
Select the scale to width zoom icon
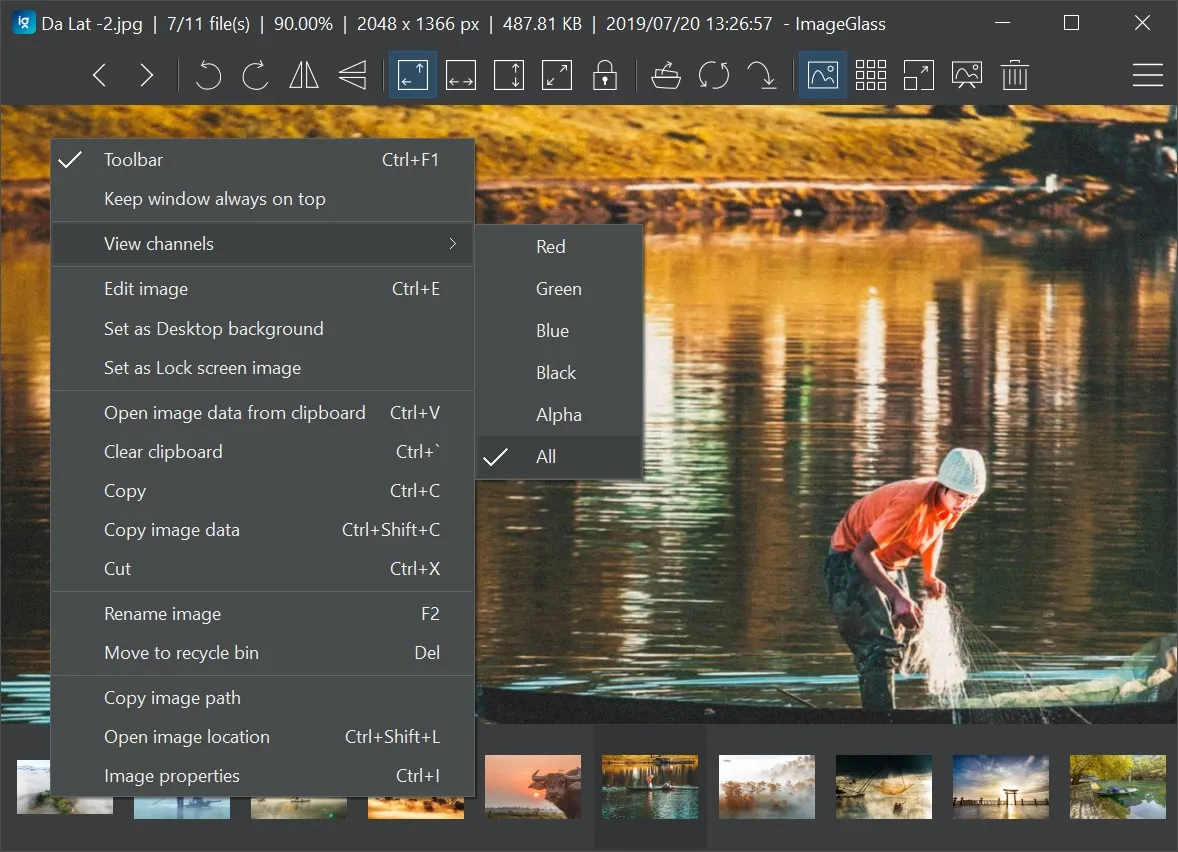(461, 76)
